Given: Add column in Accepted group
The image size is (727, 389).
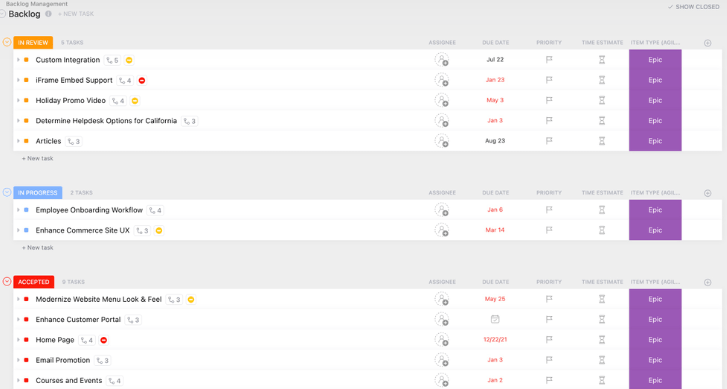Looking at the screenshot, I should click(708, 282).
